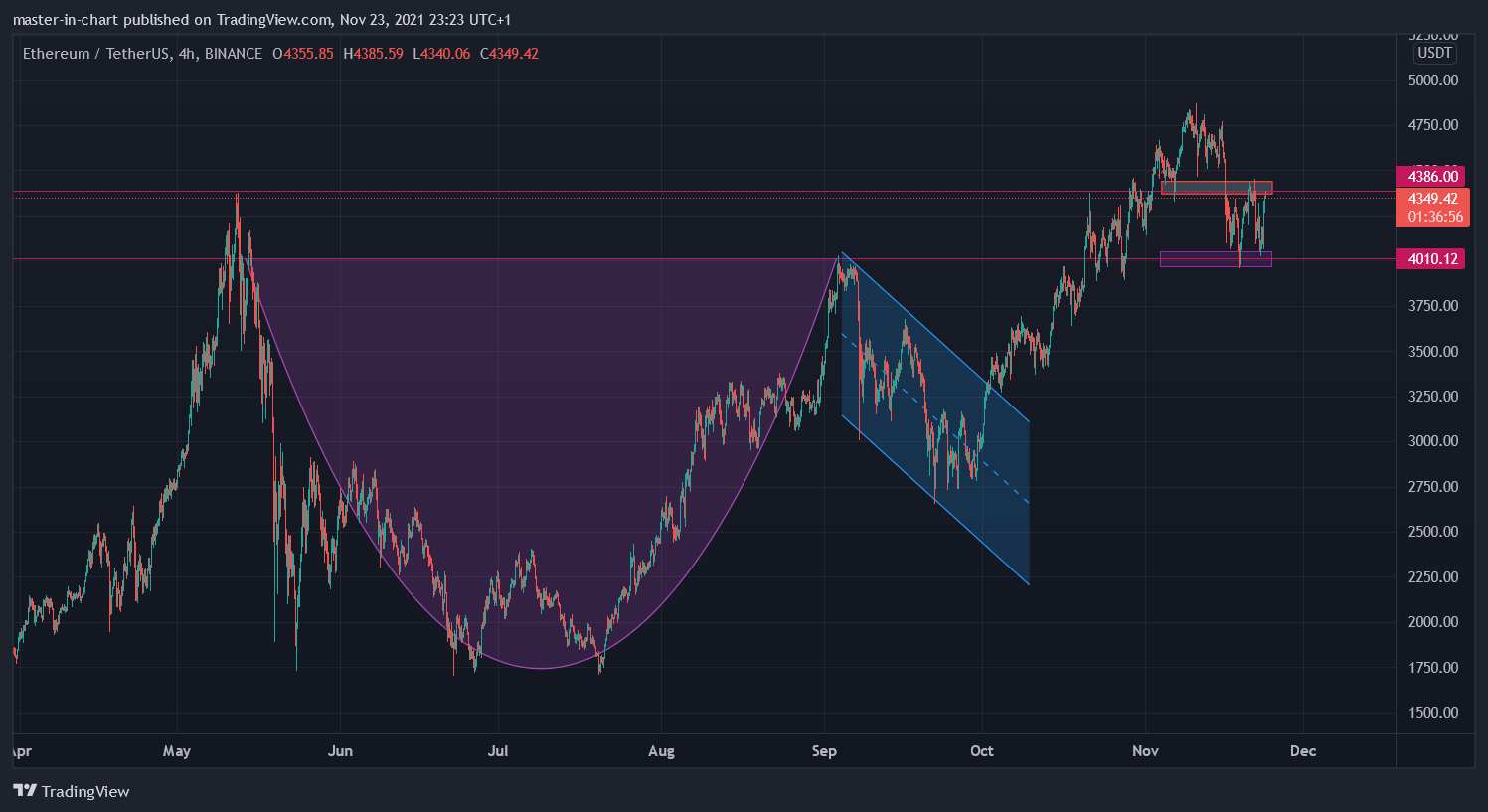1488x812 pixels.
Task: Click the Dec label on time axis
Action: point(1303,751)
